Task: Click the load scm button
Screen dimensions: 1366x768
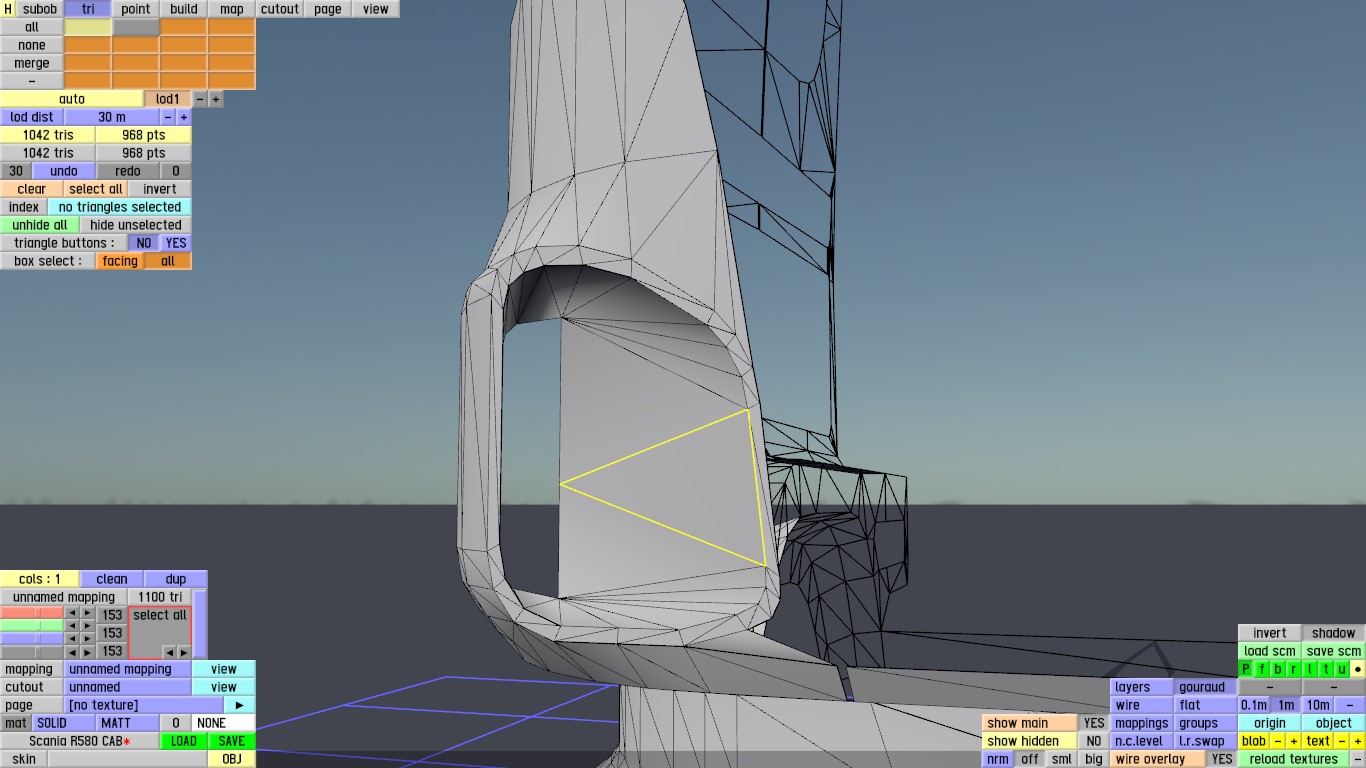Action: (1270, 651)
